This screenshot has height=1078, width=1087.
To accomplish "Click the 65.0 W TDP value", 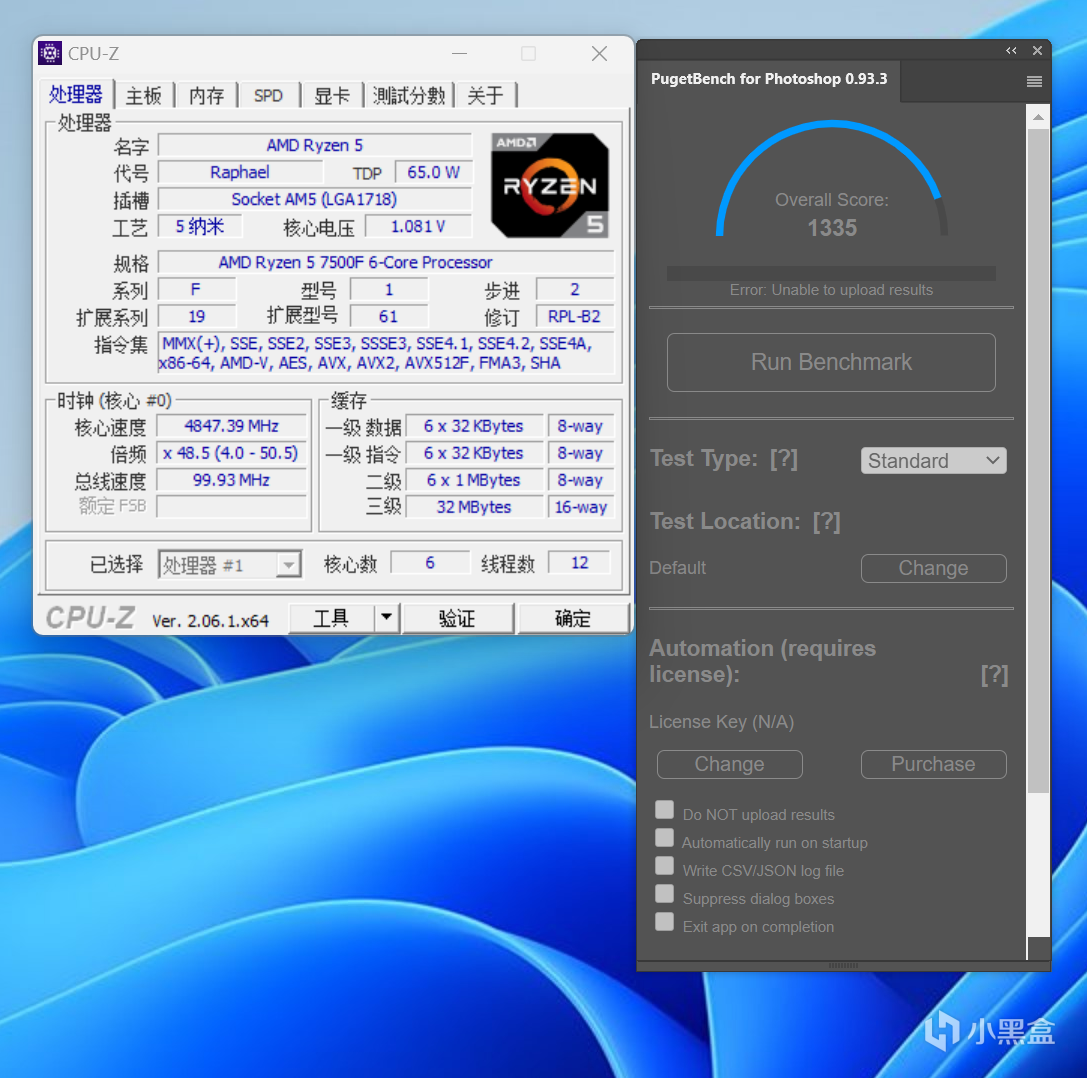I will tap(433, 172).
